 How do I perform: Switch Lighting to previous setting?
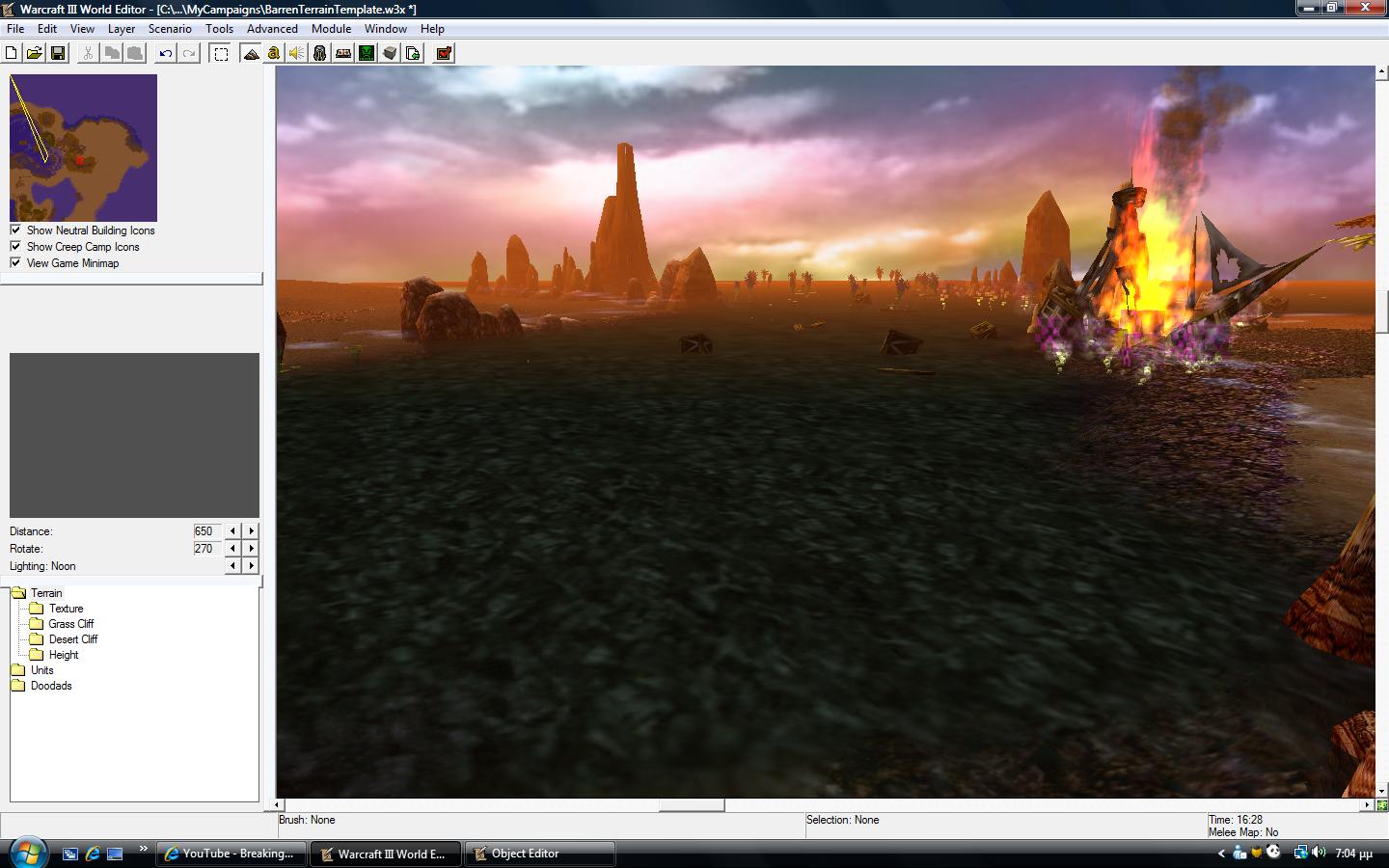point(232,566)
